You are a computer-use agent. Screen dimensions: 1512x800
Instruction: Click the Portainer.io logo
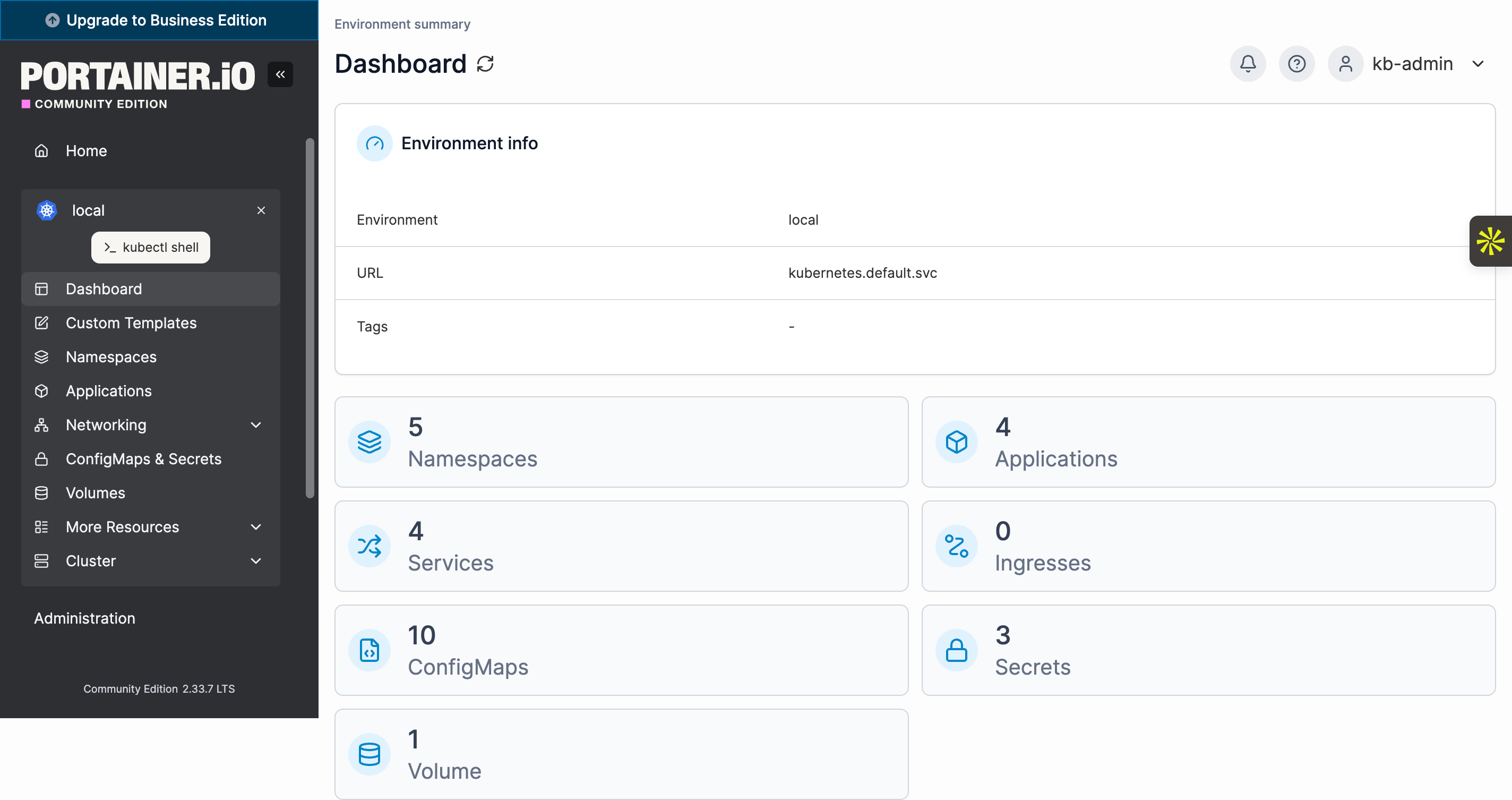[x=138, y=84]
